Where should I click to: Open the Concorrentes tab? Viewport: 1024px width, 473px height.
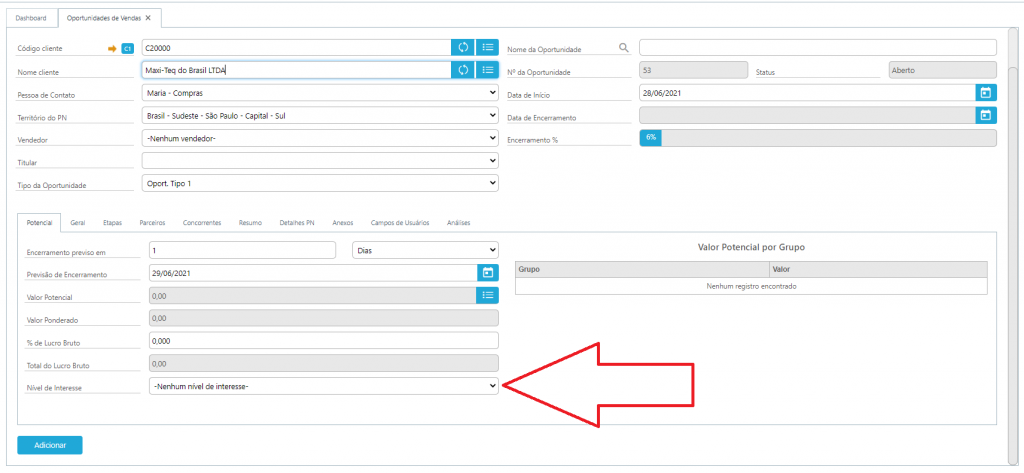[x=204, y=222]
